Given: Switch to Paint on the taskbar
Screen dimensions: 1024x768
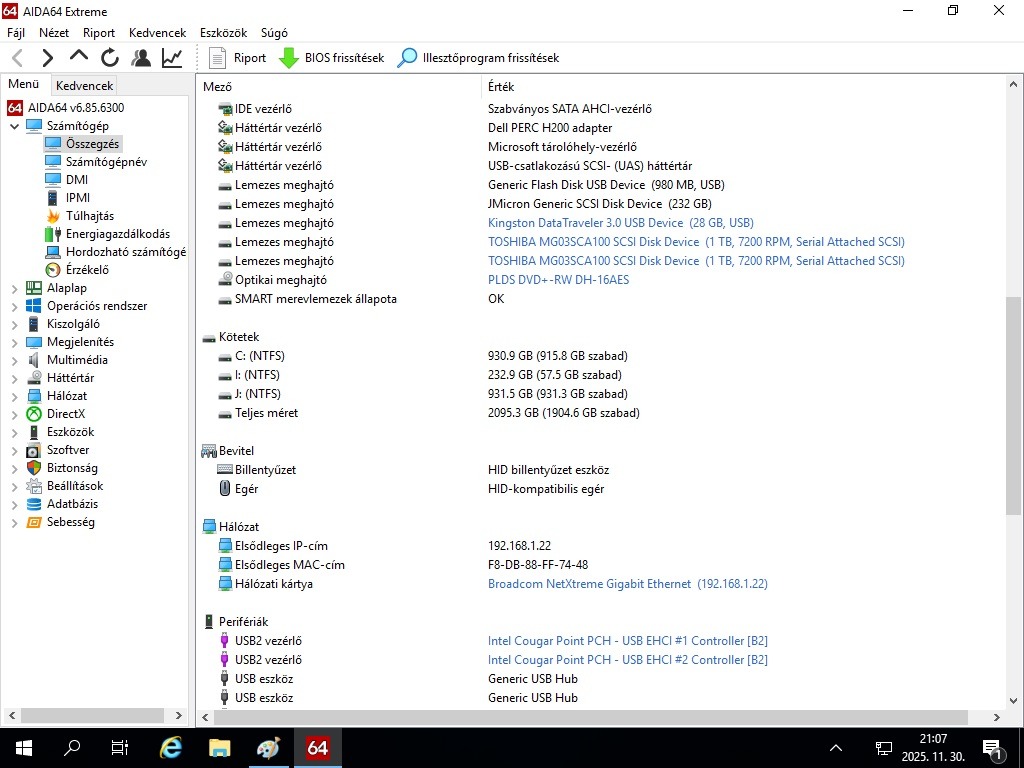Looking at the screenshot, I should pyautogui.click(x=268, y=748).
